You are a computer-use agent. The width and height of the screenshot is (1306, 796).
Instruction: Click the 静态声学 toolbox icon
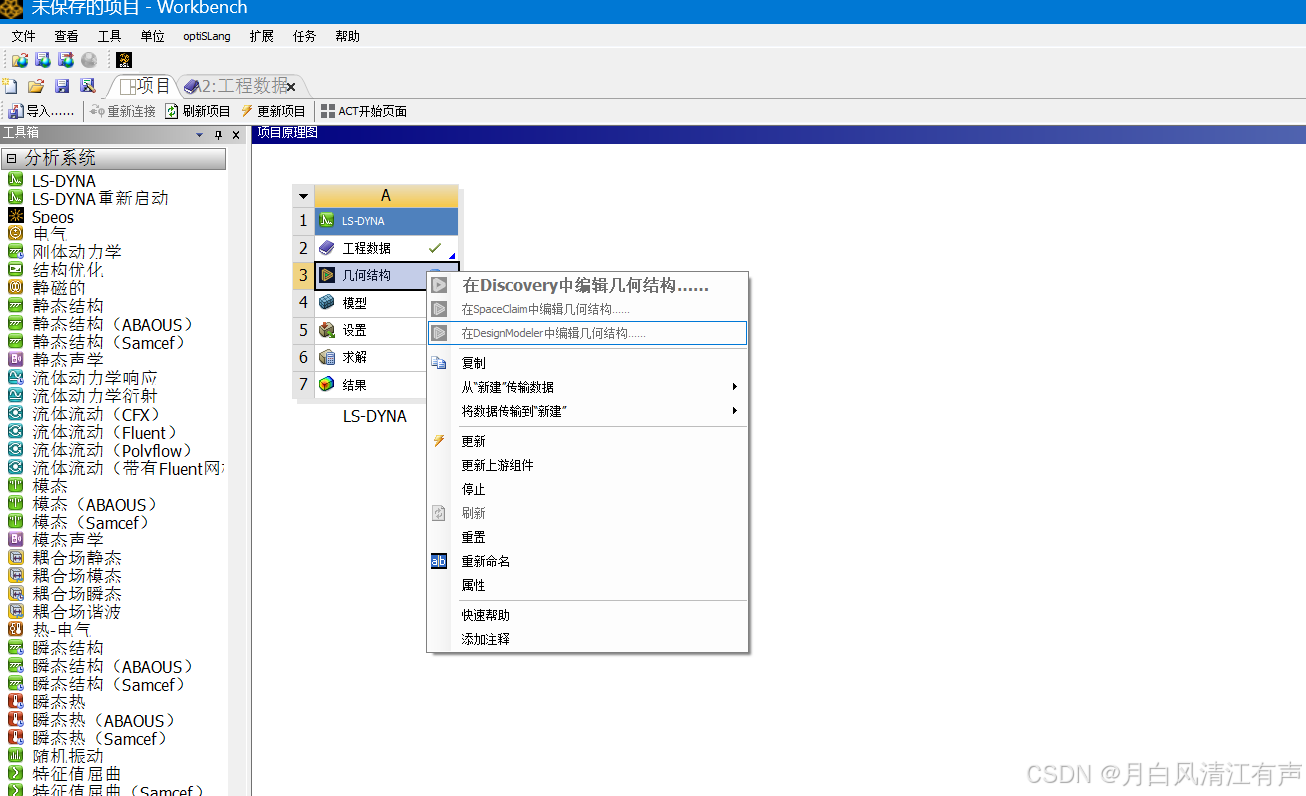(15, 360)
